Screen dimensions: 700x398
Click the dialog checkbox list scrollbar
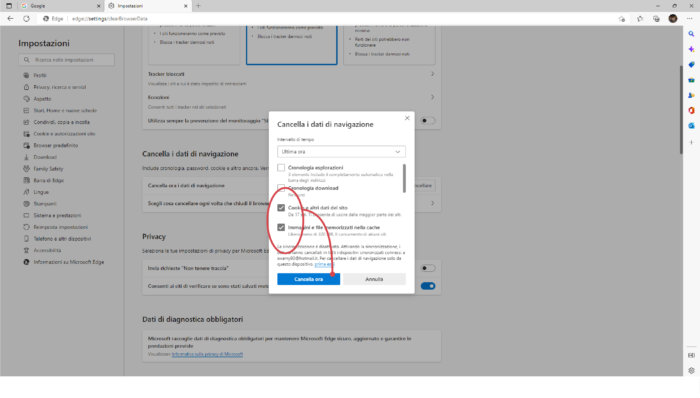pos(404,178)
